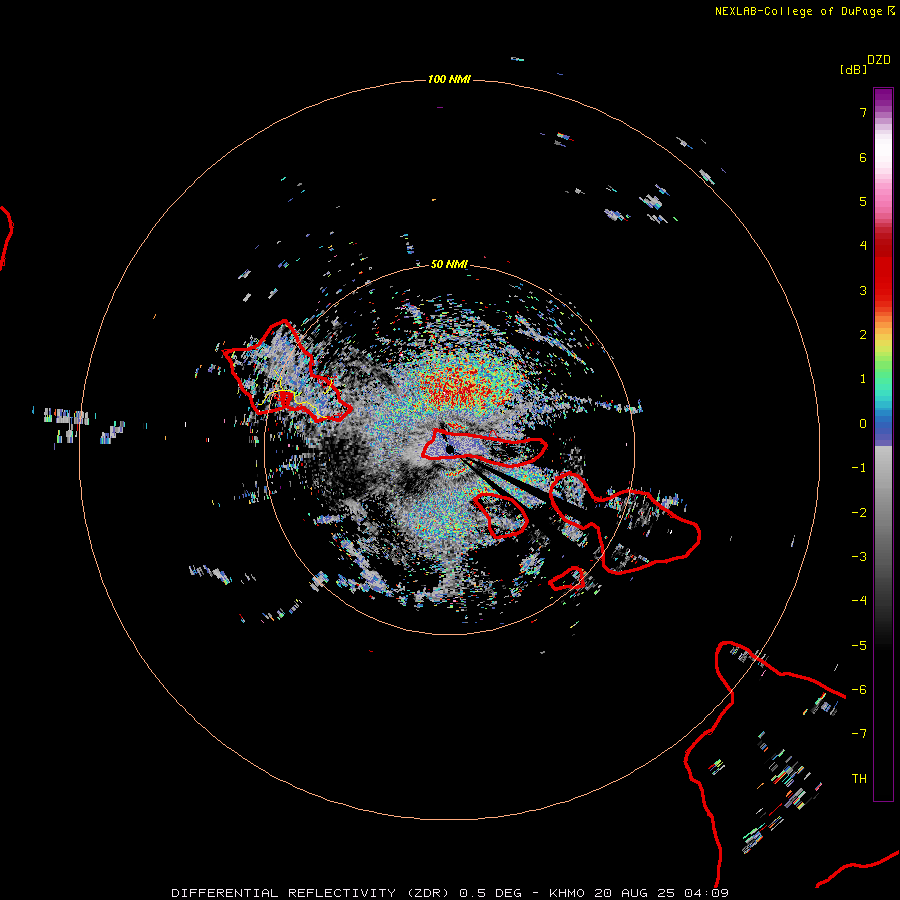900x900 pixels.
Task: Click the 3 dB value on the scale
Action: (x=863, y=290)
